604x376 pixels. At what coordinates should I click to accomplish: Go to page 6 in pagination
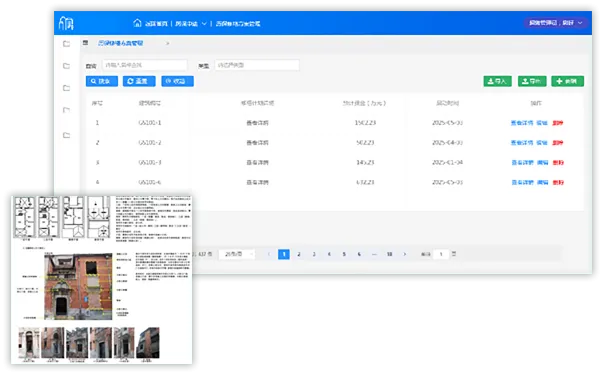click(359, 254)
